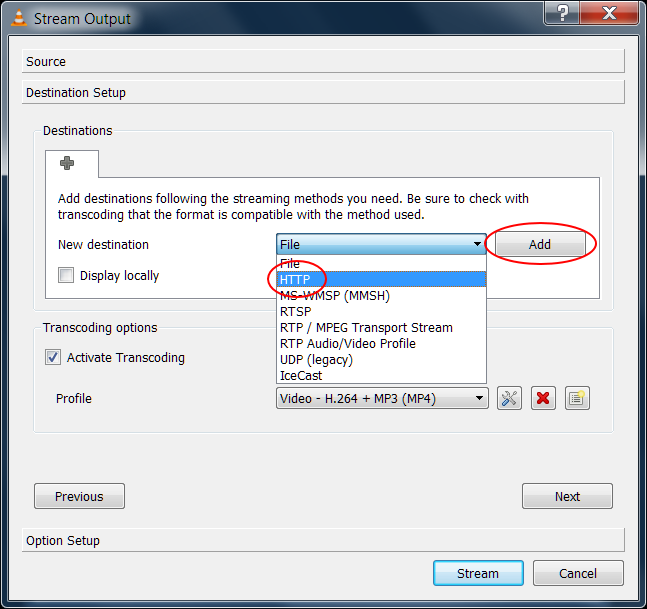This screenshot has width=647, height=609.
Task: Edit selected profile with wrench icon
Action: (509, 398)
